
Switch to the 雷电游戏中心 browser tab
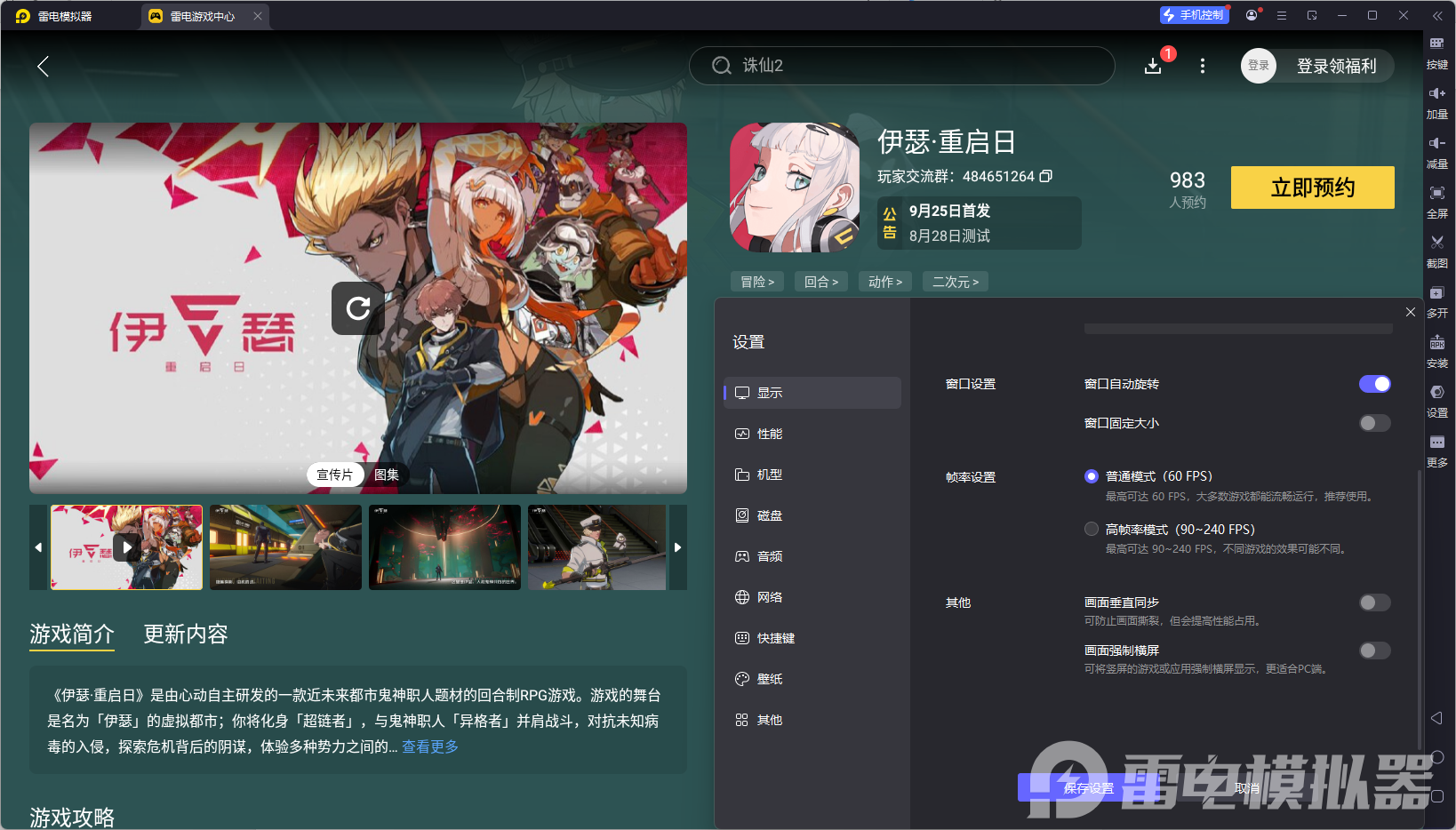click(200, 15)
